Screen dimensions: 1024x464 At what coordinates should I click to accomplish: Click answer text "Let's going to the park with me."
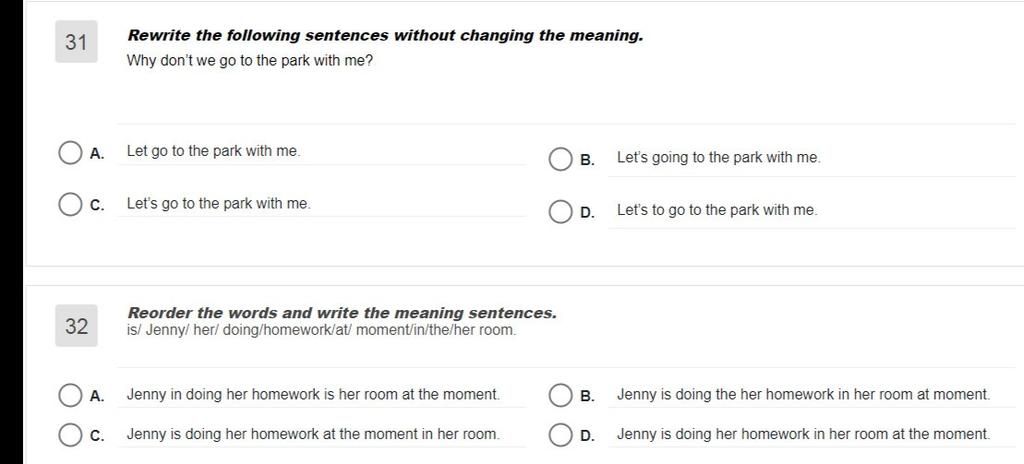tap(718, 158)
